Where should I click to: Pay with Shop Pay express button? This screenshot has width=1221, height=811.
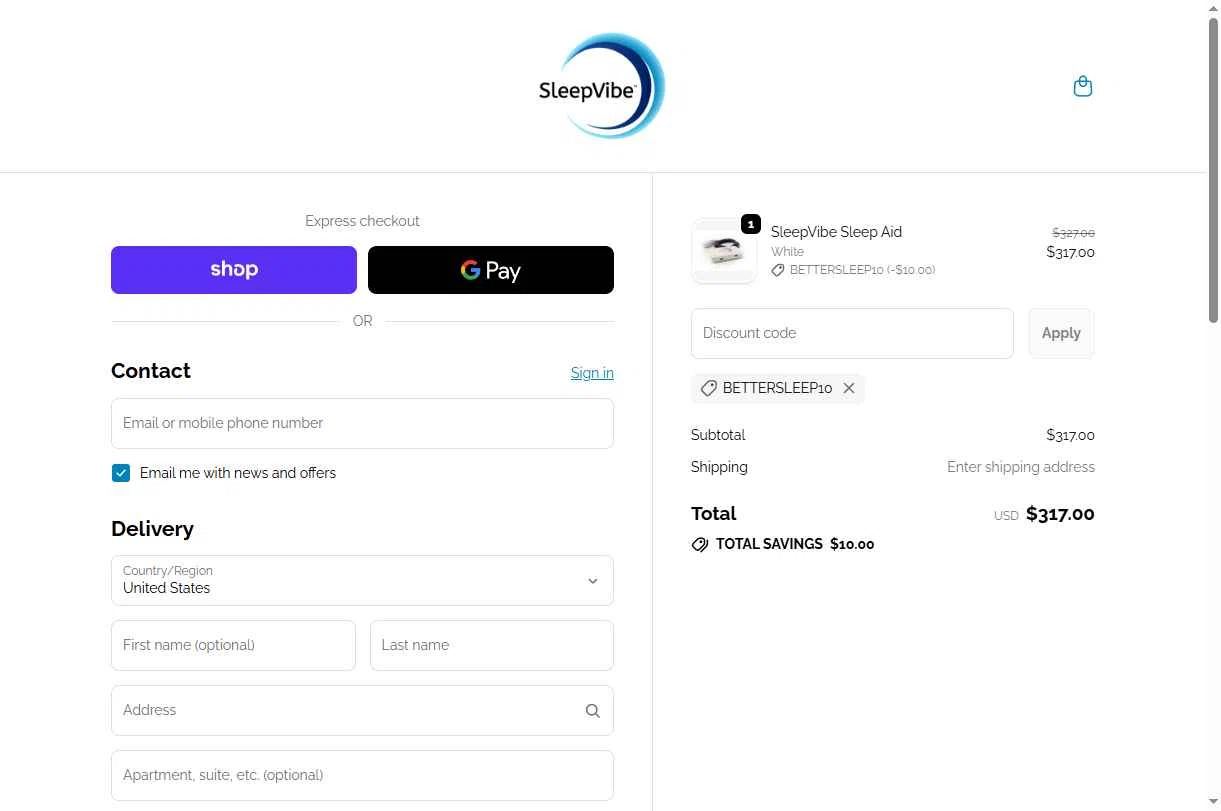(234, 270)
